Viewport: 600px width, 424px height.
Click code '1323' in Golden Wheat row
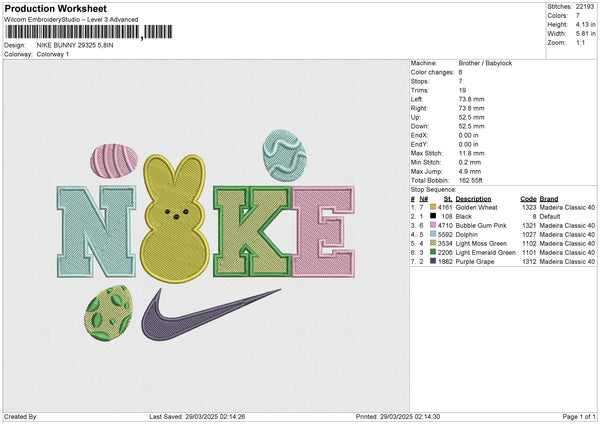(529, 207)
